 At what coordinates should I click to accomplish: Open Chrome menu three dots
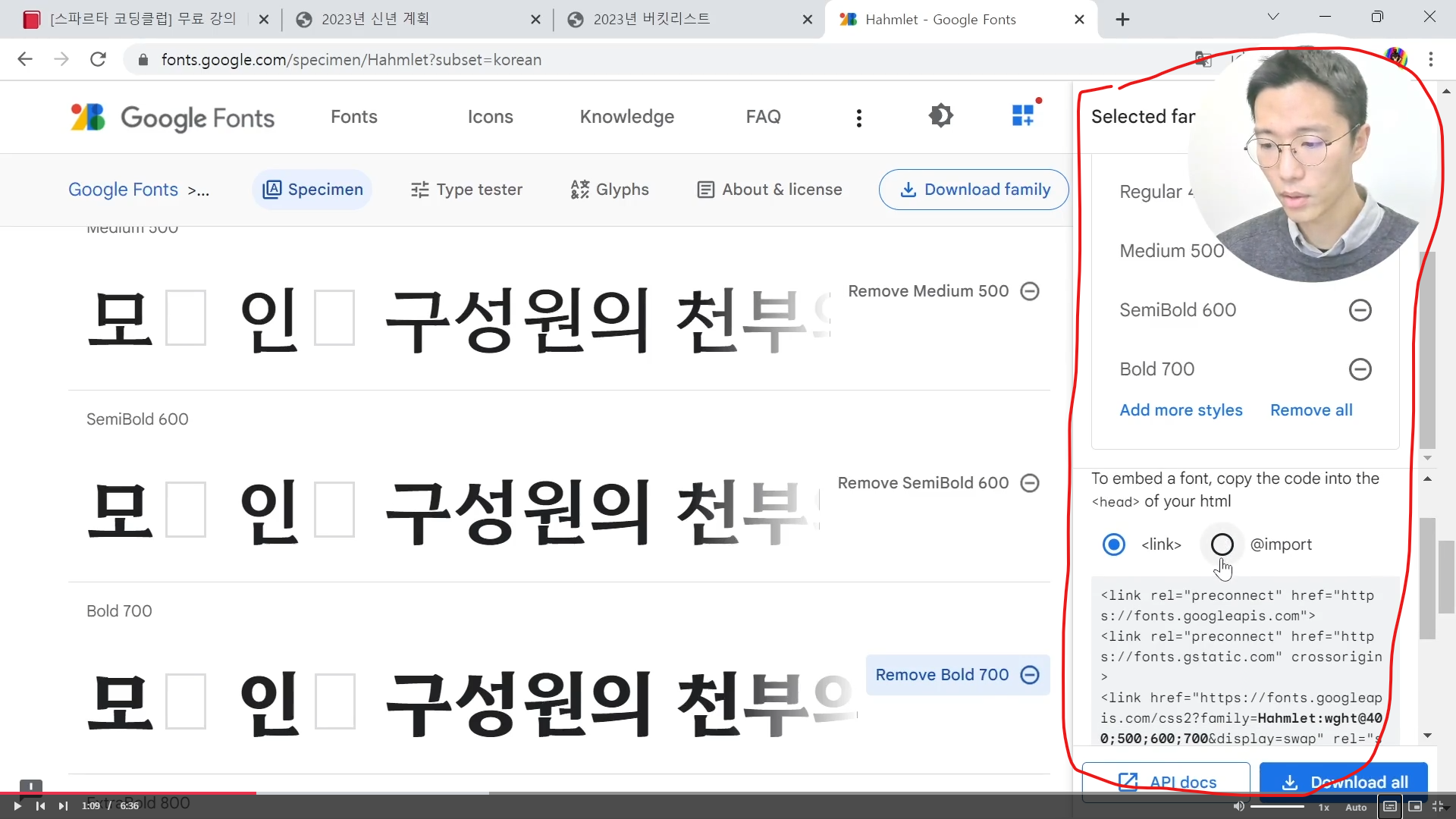[x=1431, y=59]
